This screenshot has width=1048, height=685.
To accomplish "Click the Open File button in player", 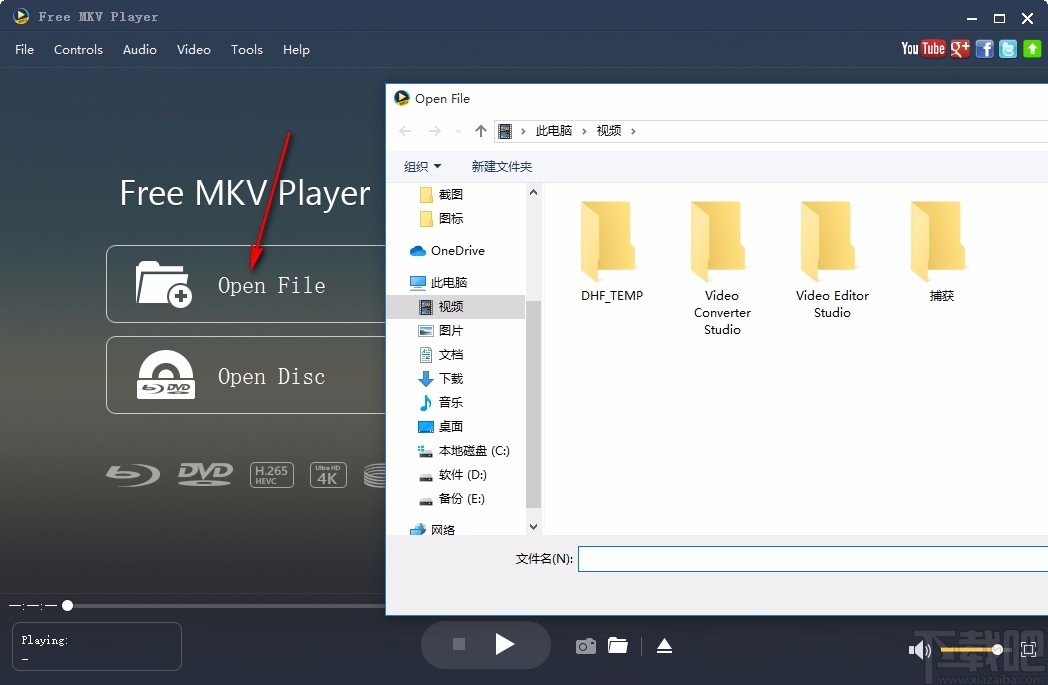I will click(246, 284).
